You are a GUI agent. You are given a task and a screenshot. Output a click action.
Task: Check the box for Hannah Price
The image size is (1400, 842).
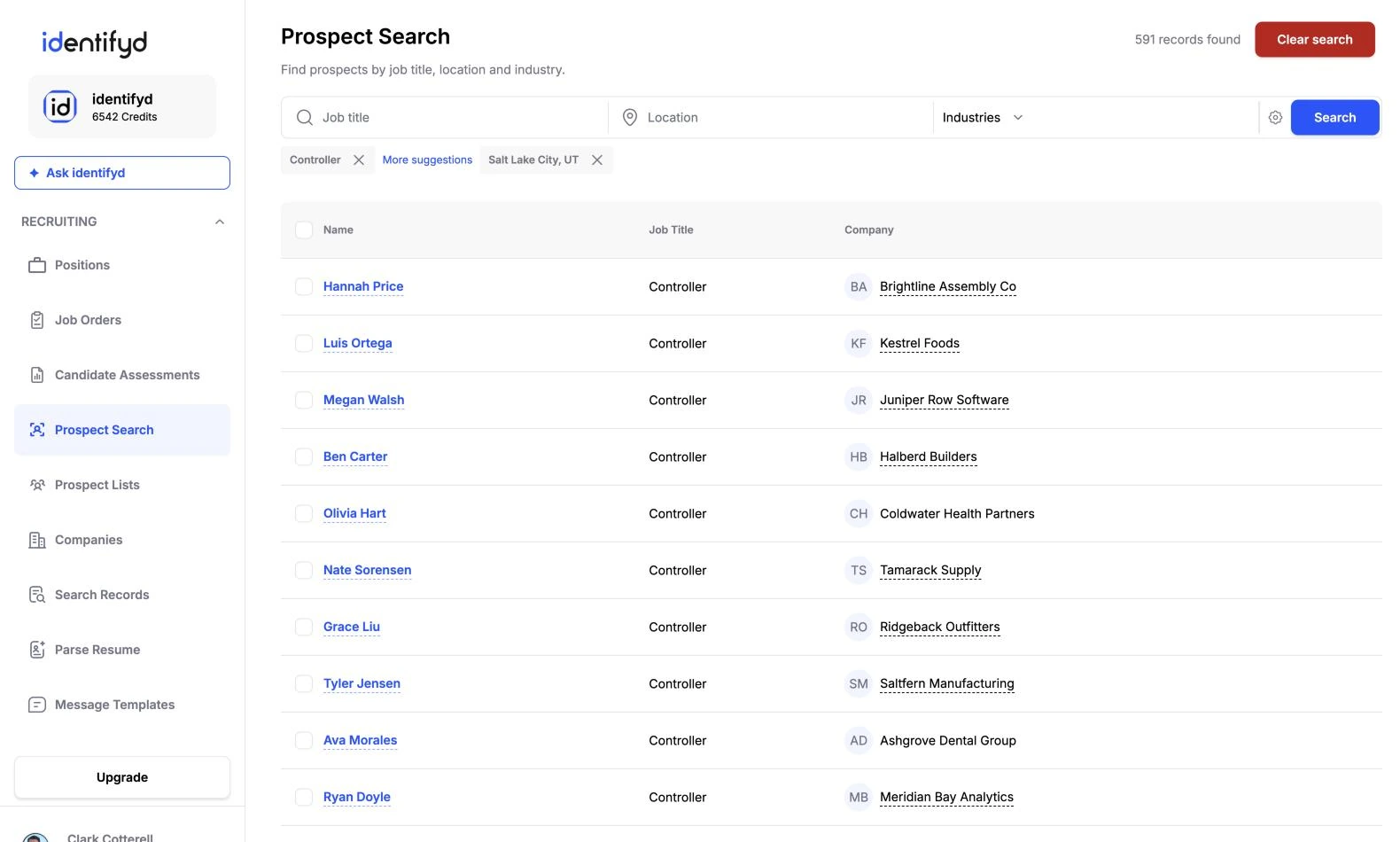pyautogui.click(x=304, y=286)
